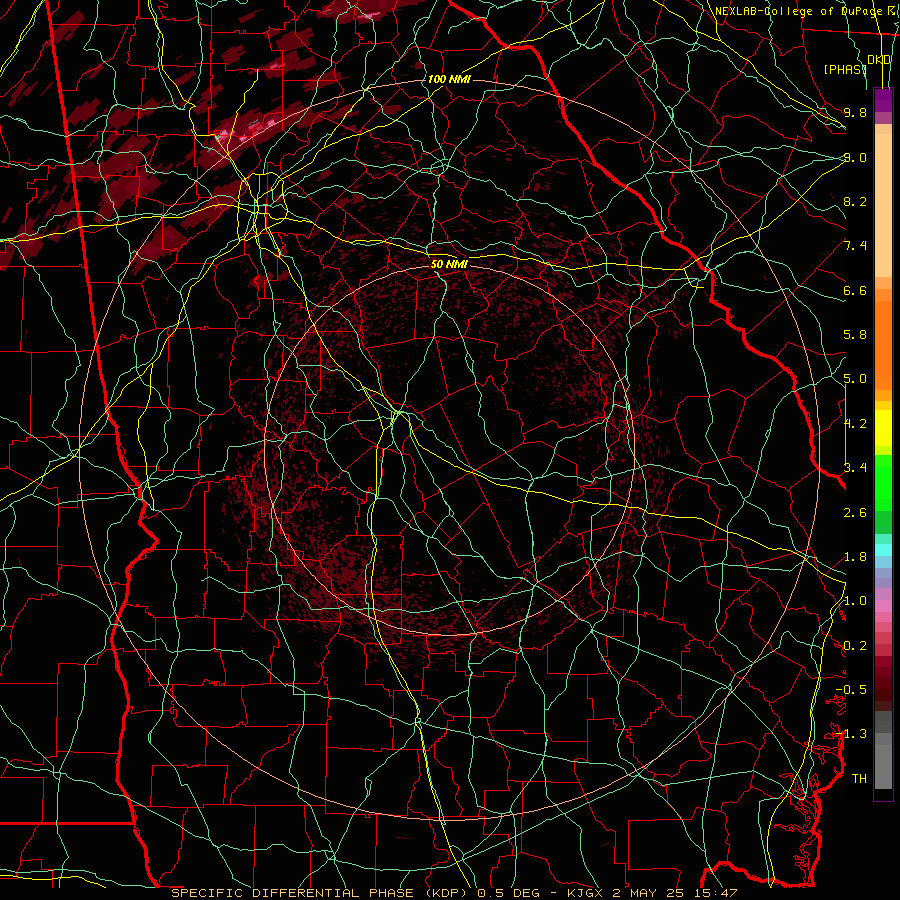
Task: Click the 0.2 scale value
Action: (x=855, y=646)
